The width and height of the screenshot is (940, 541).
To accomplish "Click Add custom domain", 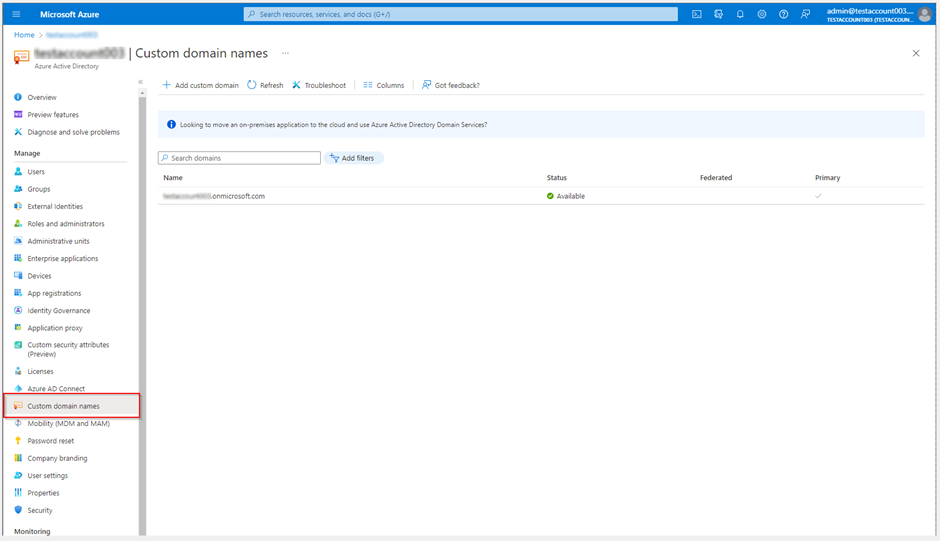I will (200, 85).
